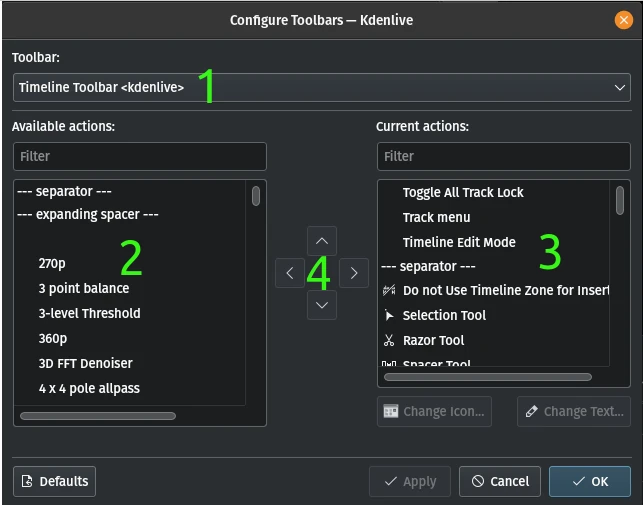The height and width of the screenshot is (505, 643).
Task: Click the right arrow to add action
Action: pos(354,273)
